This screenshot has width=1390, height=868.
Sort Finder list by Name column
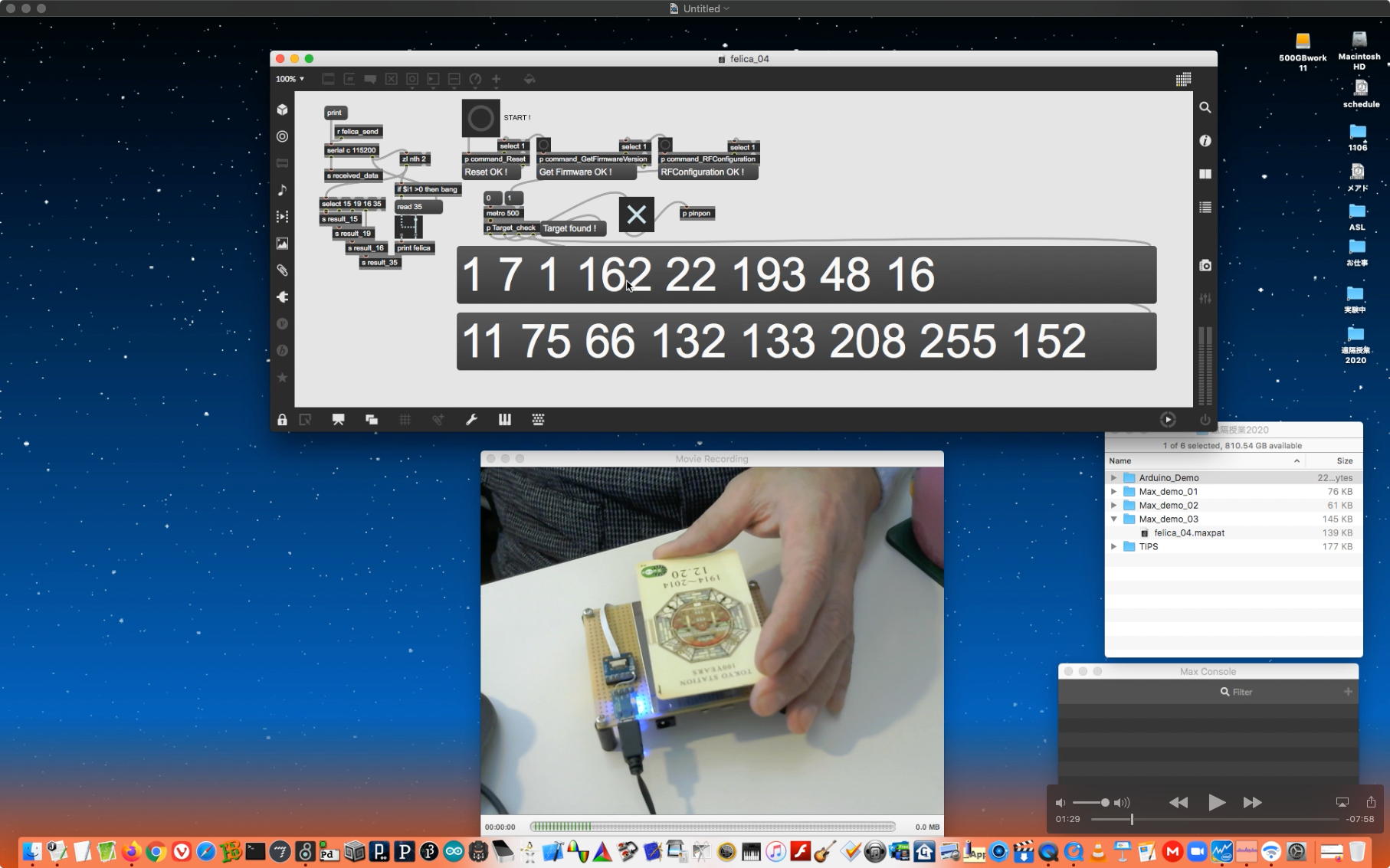[x=1205, y=461]
